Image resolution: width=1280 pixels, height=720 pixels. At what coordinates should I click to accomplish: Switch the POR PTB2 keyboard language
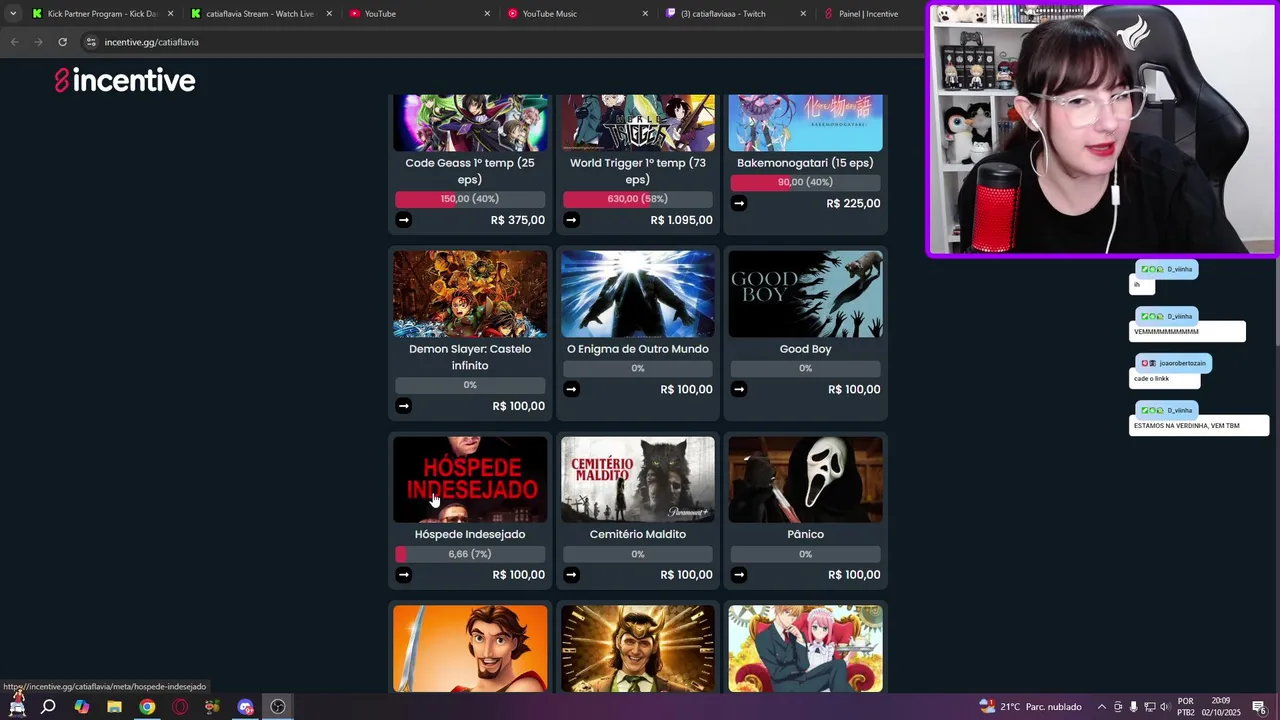coord(1186,707)
